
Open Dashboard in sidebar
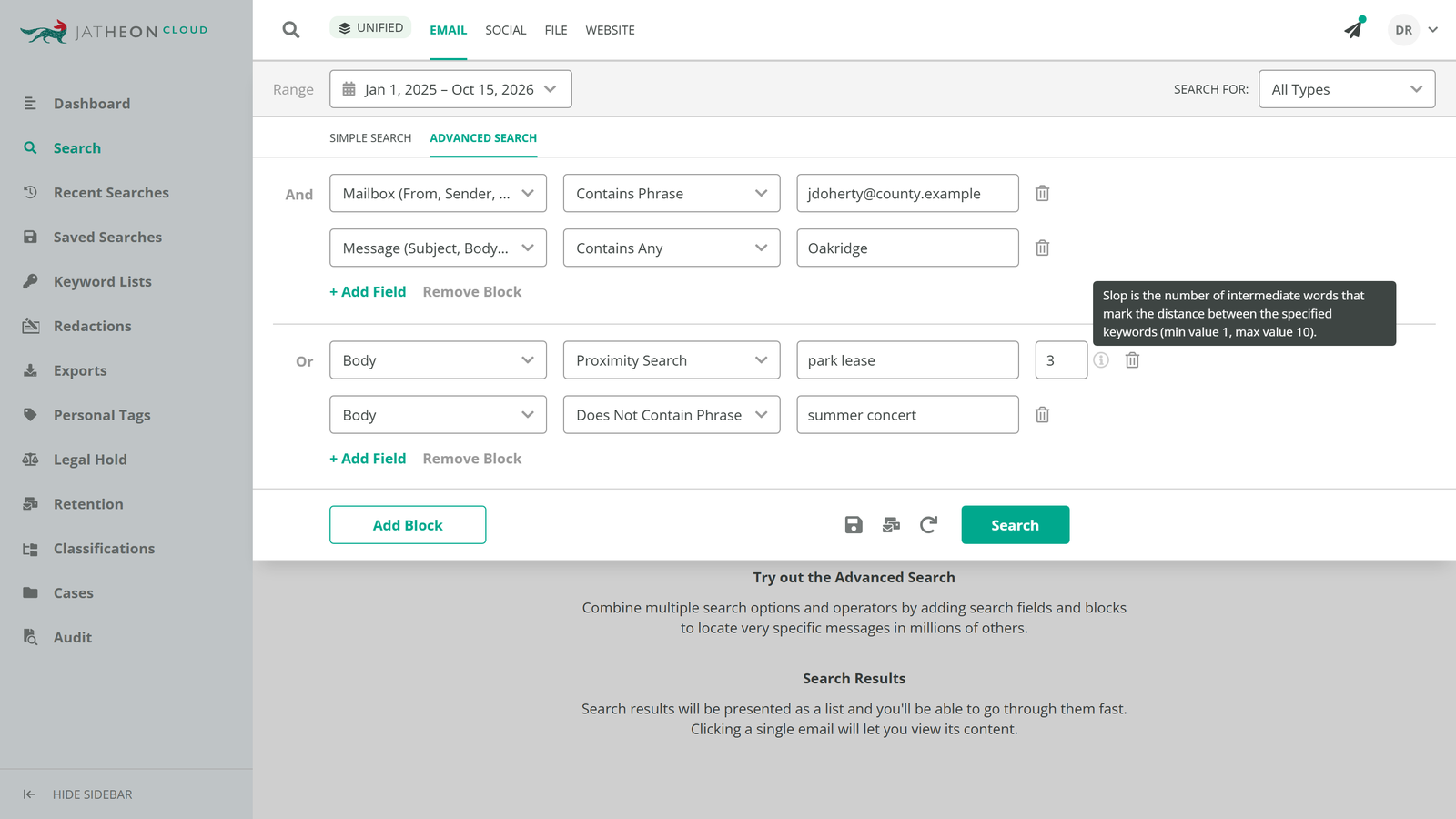point(91,104)
